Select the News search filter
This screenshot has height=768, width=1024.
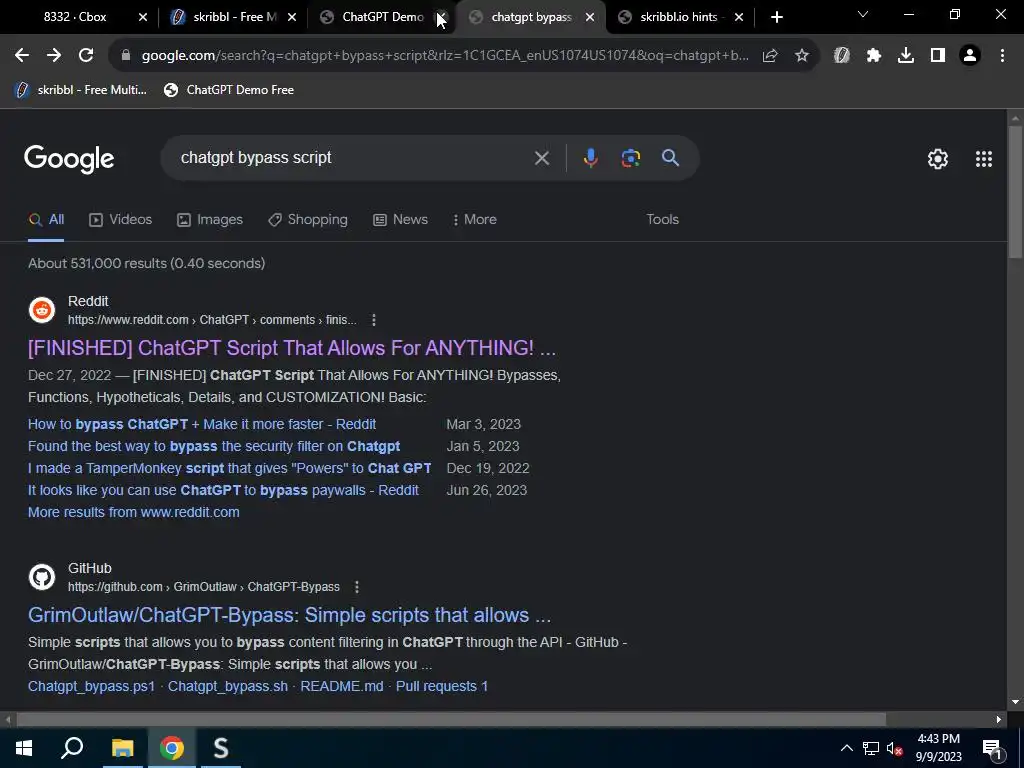coord(401,219)
